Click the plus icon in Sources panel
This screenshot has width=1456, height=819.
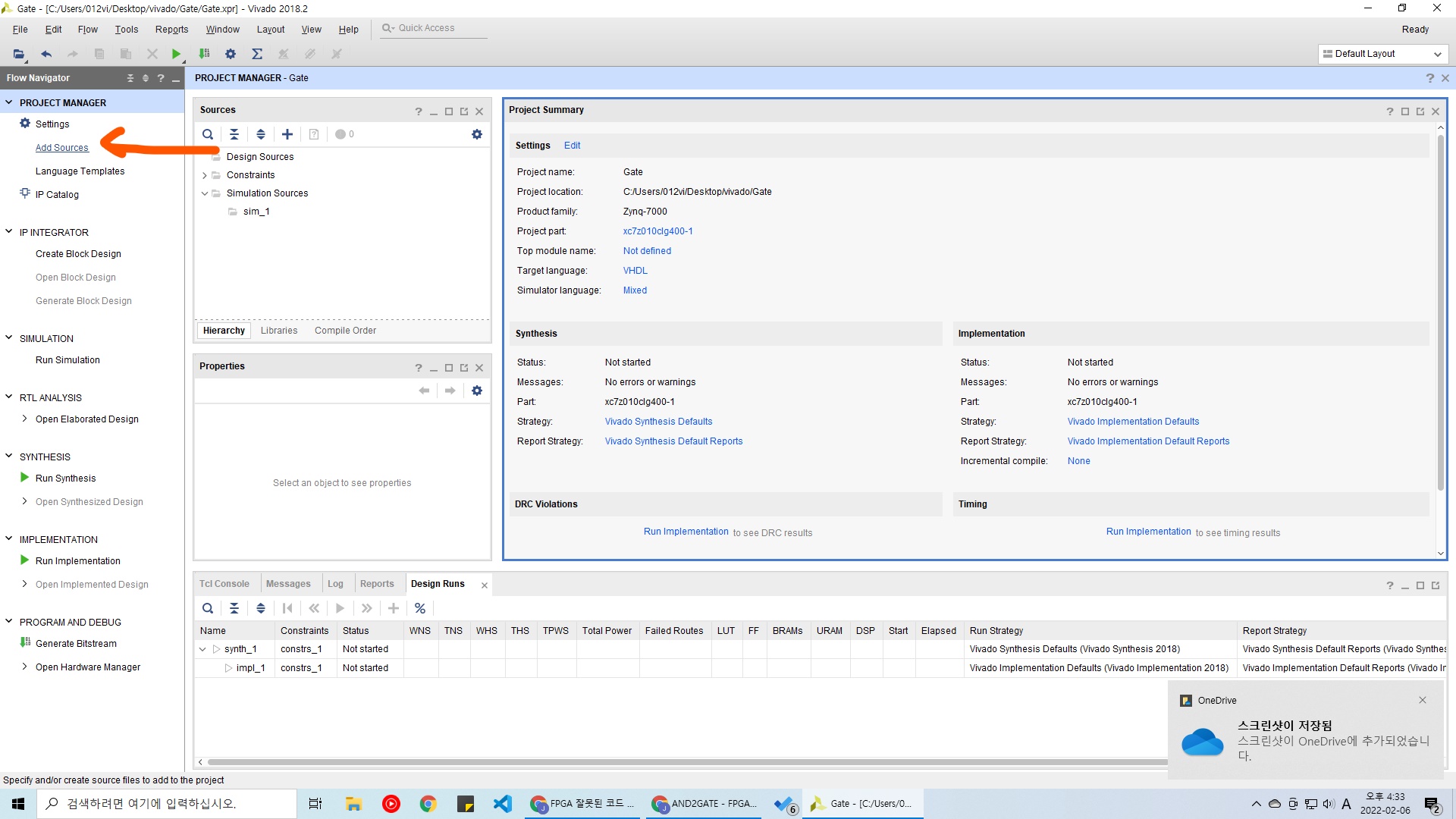pyautogui.click(x=287, y=134)
